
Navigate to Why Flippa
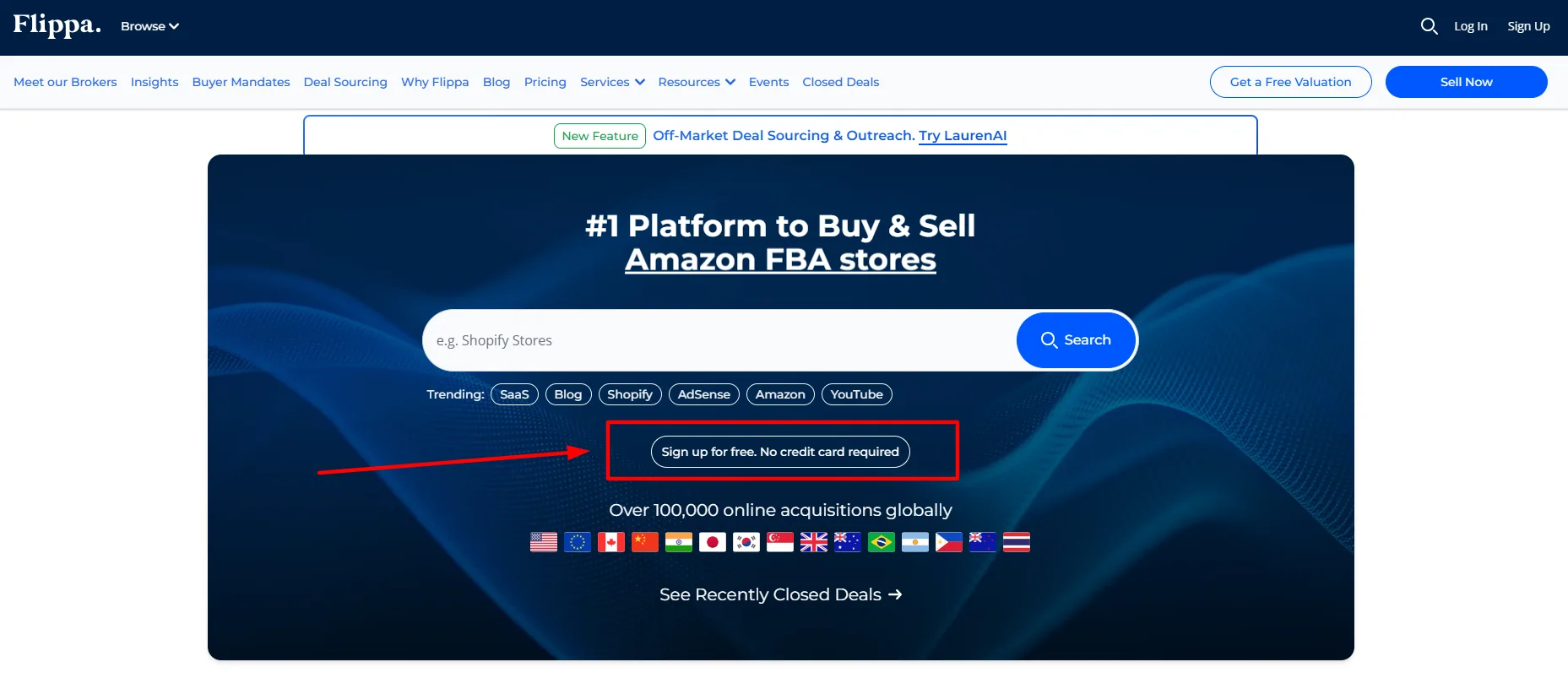click(x=435, y=82)
